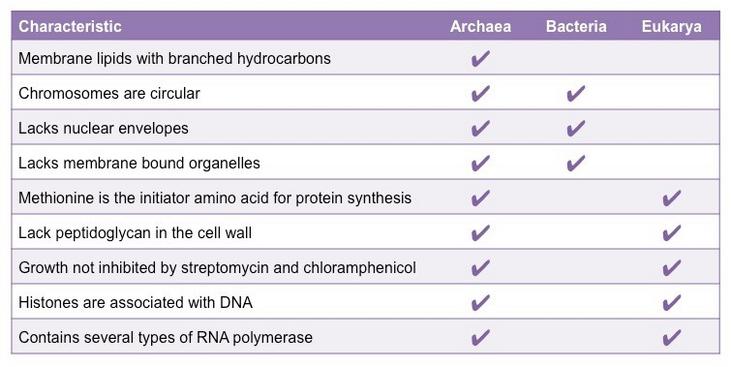Click 'Chromosomes are circular' row label
The height and width of the screenshot is (367, 731).
pos(109,93)
